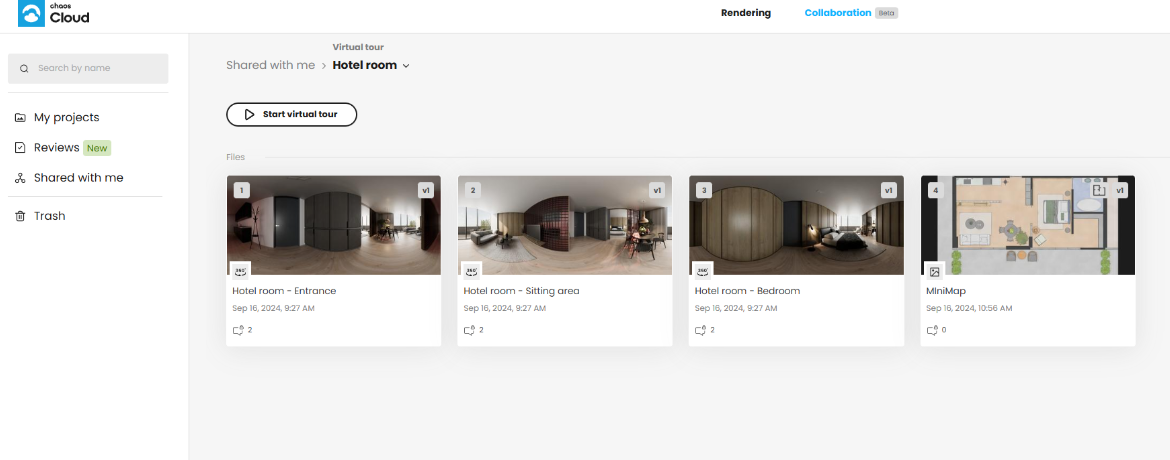Go back to the Shared with me breadcrumb
Screen dimensions: 1170x460
pyautogui.click(x=271, y=65)
